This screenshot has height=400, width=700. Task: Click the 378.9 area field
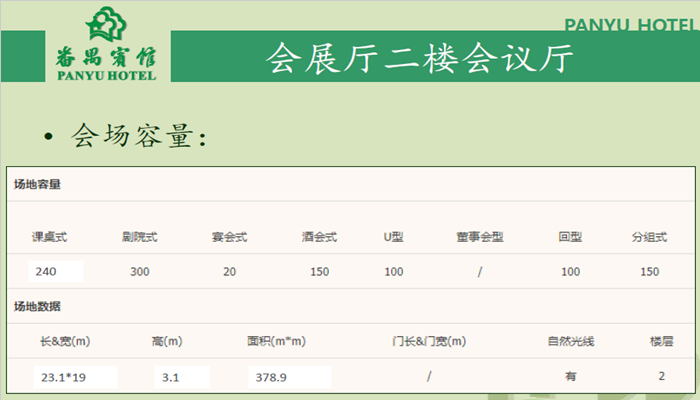[x=290, y=377]
